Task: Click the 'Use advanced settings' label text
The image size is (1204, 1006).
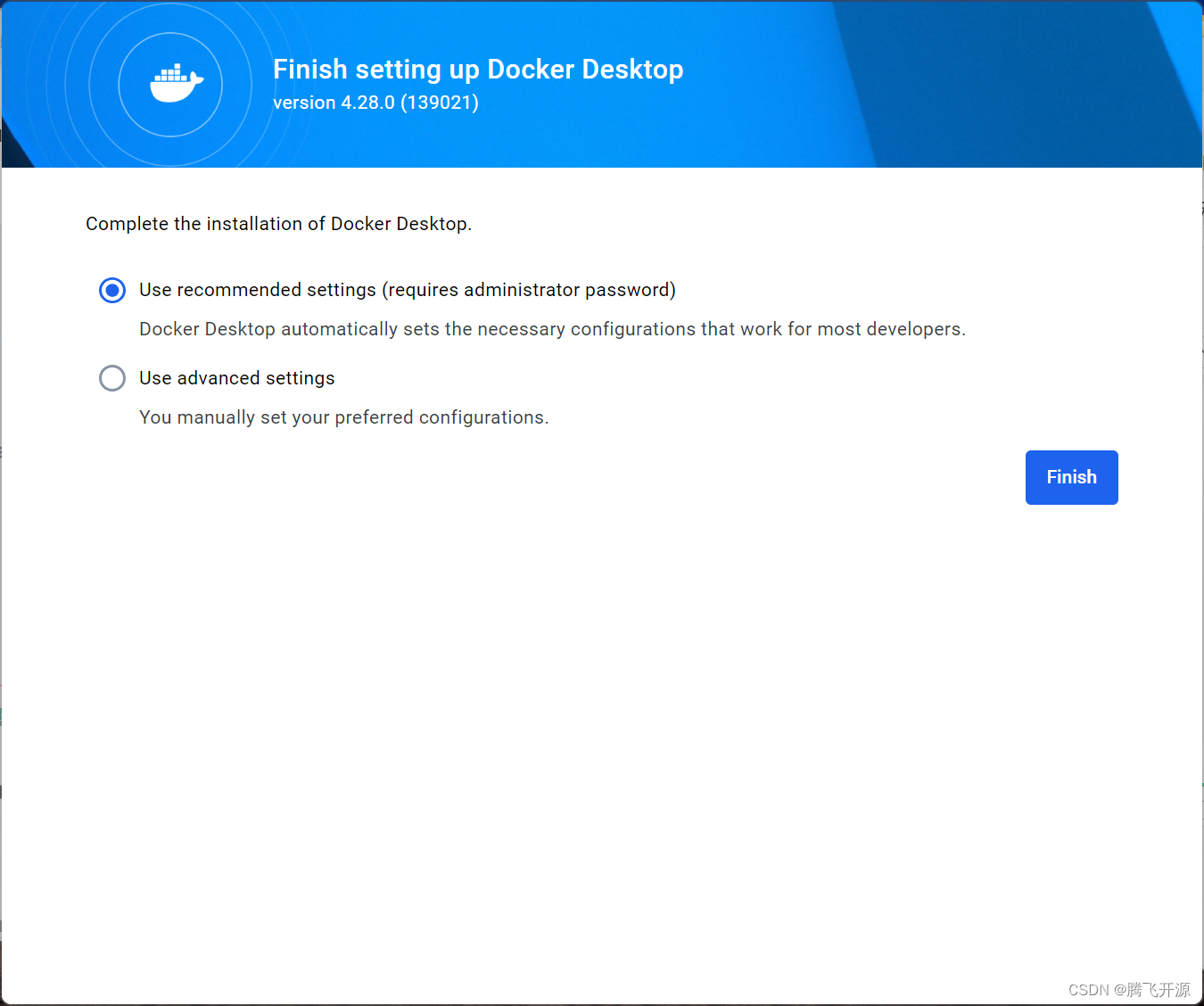Action: click(237, 378)
